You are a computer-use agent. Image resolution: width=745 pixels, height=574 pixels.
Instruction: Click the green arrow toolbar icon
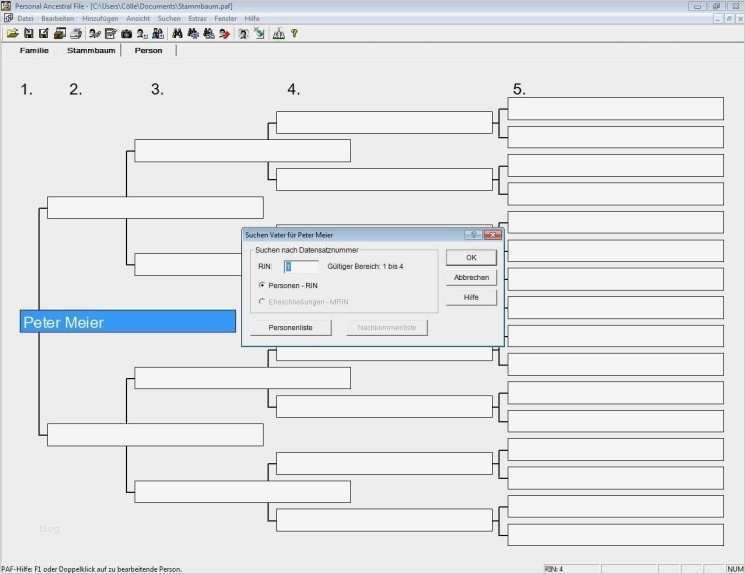(259, 33)
